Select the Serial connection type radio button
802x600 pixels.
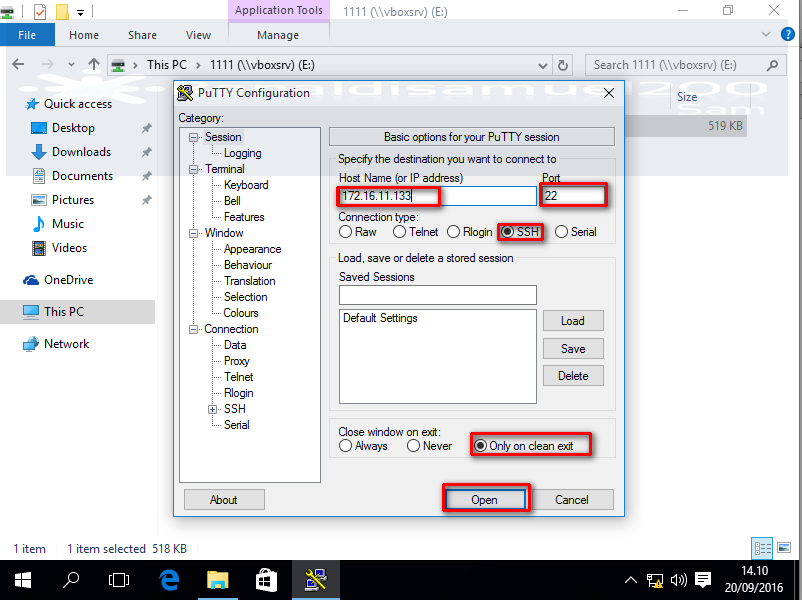pyautogui.click(x=561, y=232)
